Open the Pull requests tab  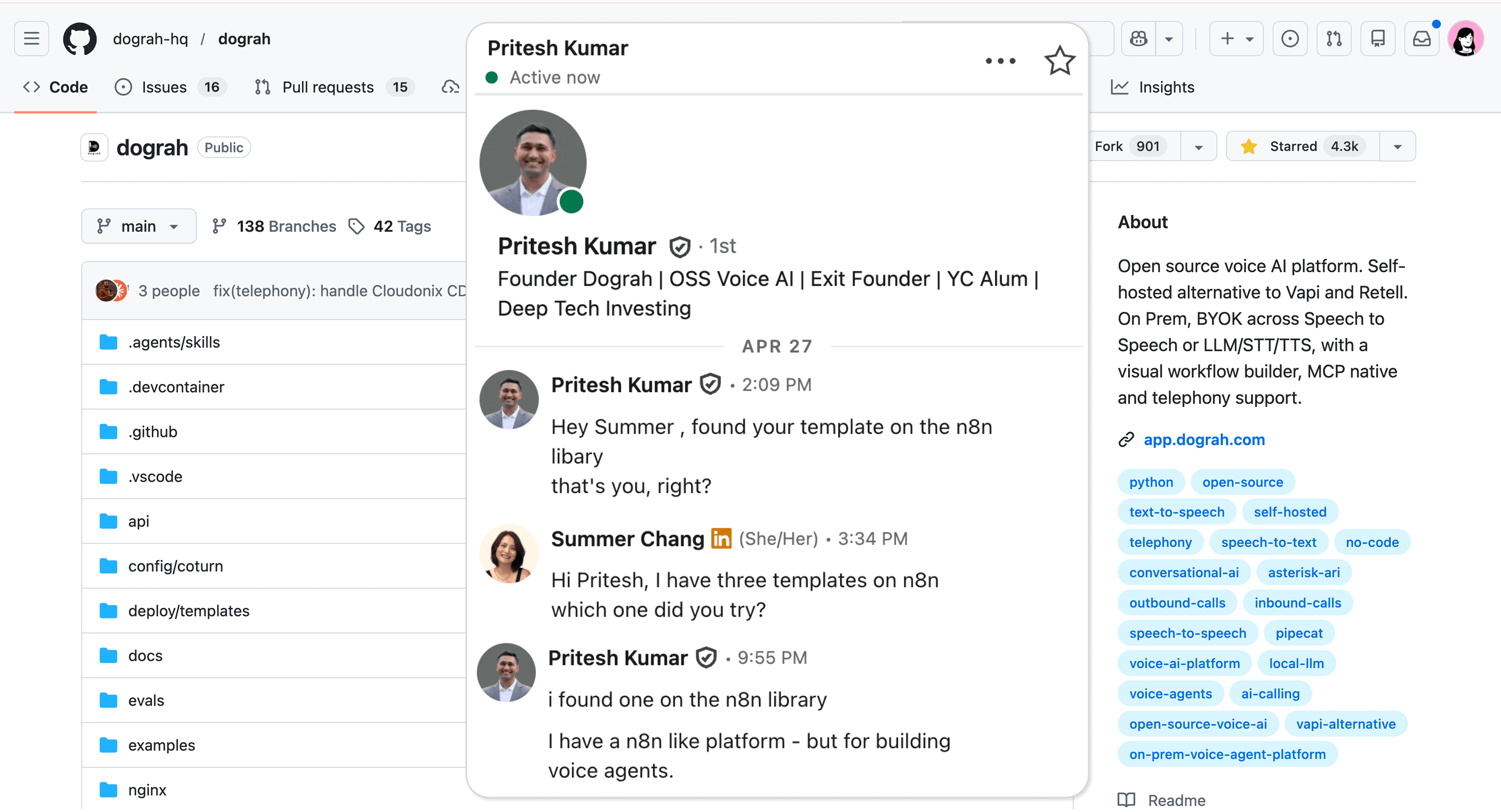[334, 88]
